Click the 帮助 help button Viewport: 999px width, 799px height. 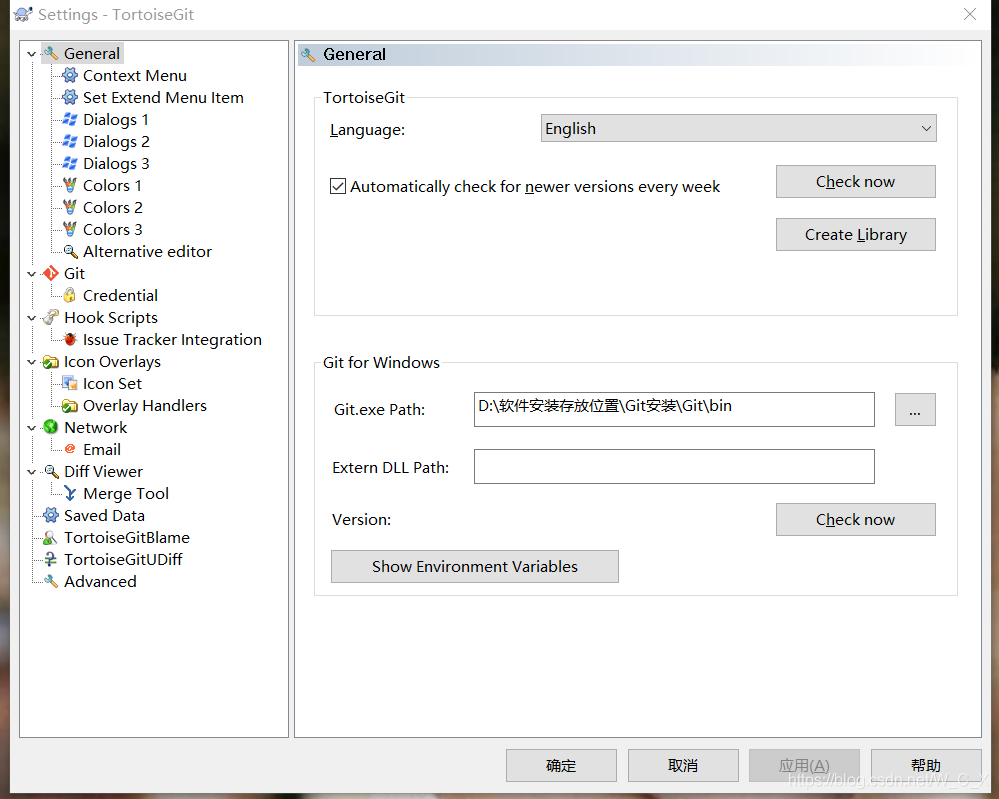point(926,765)
